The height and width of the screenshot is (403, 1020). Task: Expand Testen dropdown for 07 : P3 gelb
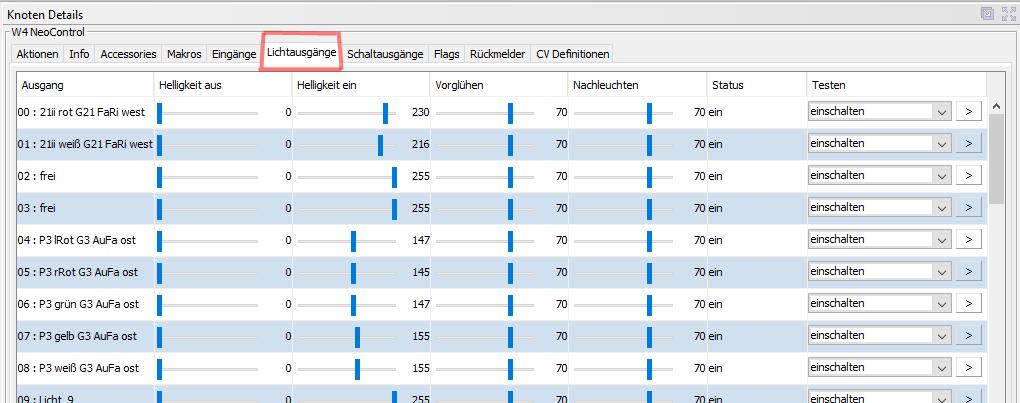(940, 336)
